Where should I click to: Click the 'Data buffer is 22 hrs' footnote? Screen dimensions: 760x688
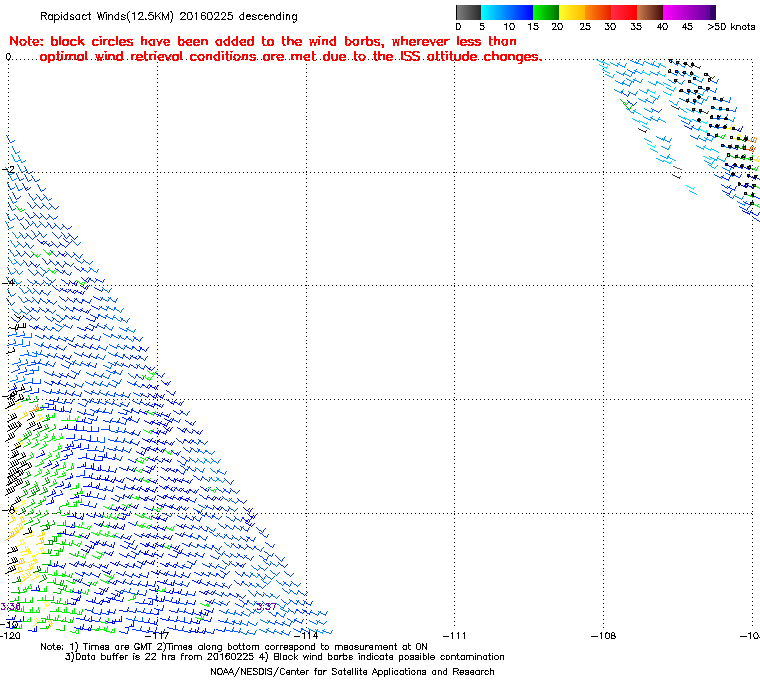pyautogui.click(x=285, y=657)
